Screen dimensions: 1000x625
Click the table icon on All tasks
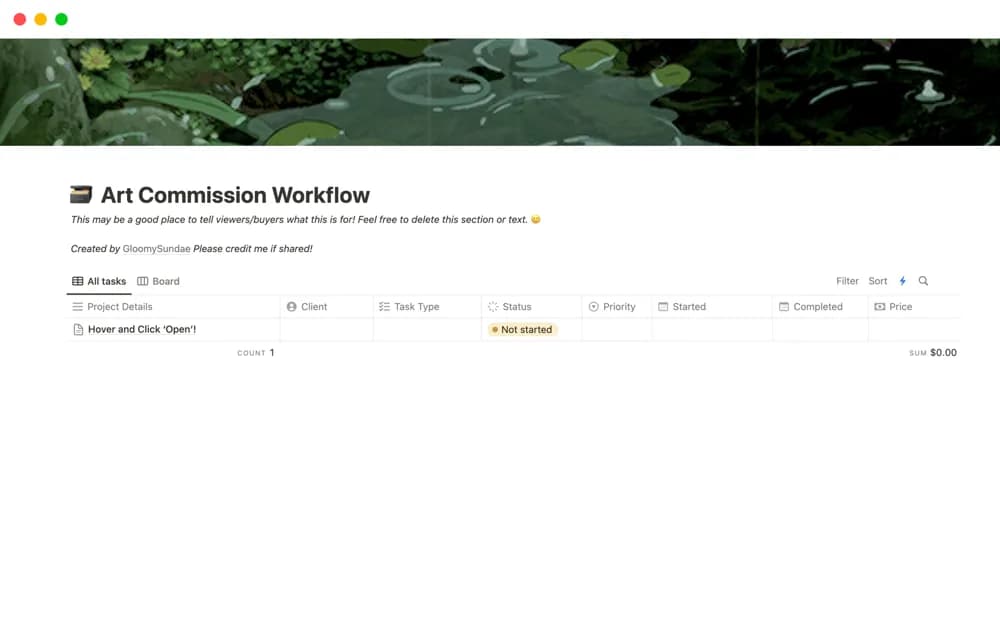point(78,281)
